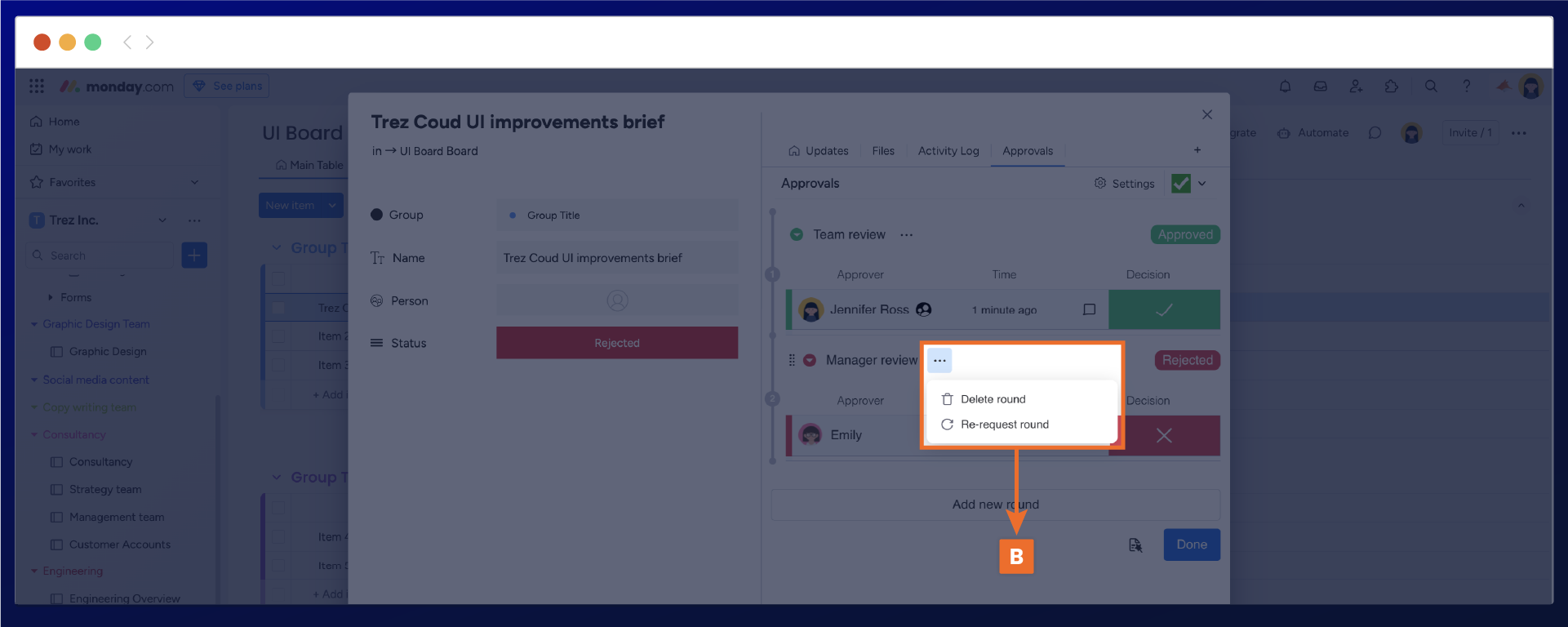
Task: Click the invite members person icon
Action: (x=1356, y=87)
